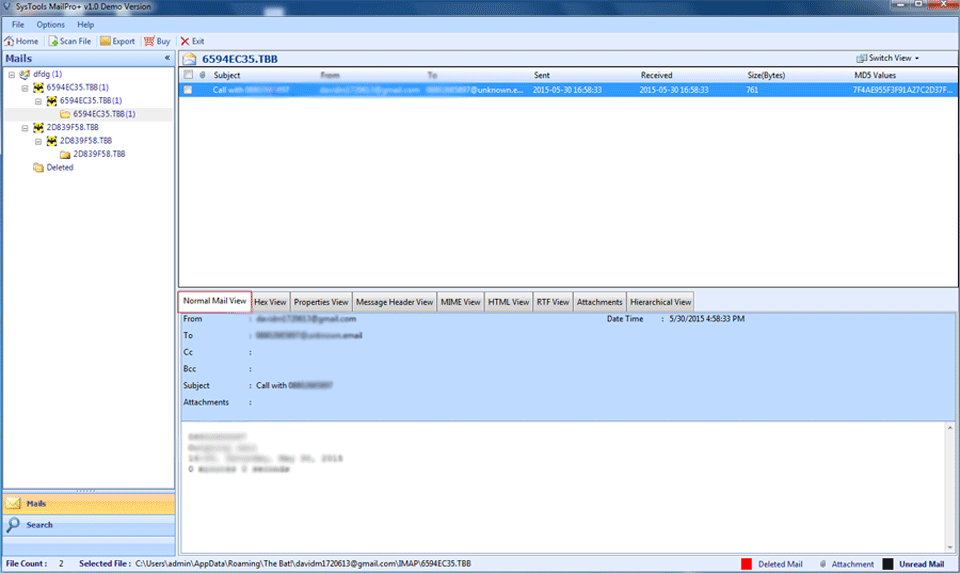The image size is (960, 573).
Task: Click the sent date 2015-05-30 16:58:33 cell
Action: [567, 90]
